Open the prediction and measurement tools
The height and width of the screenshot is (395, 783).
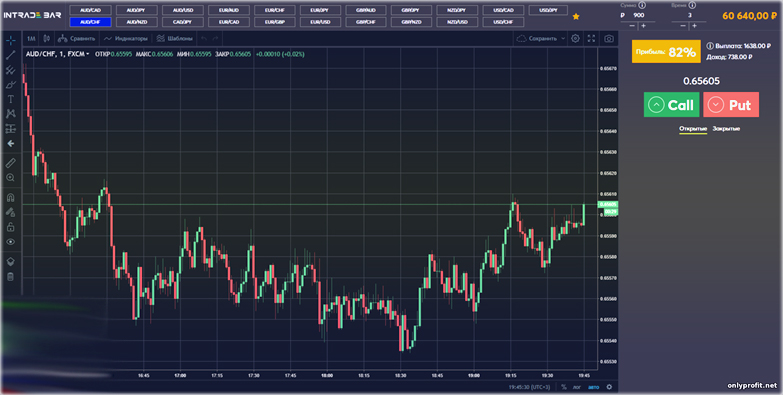point(10,129)
